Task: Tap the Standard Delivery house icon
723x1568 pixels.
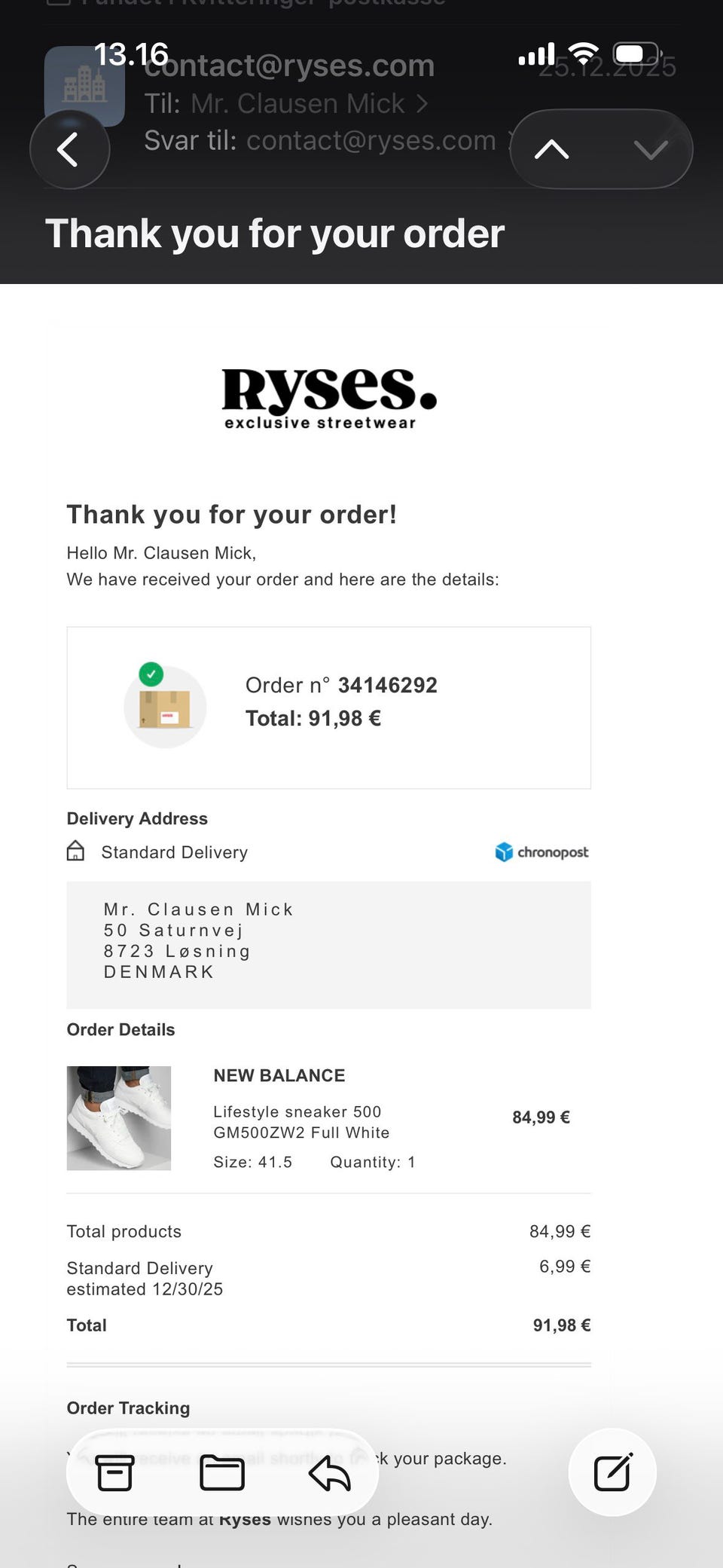Action: [75, 851]
